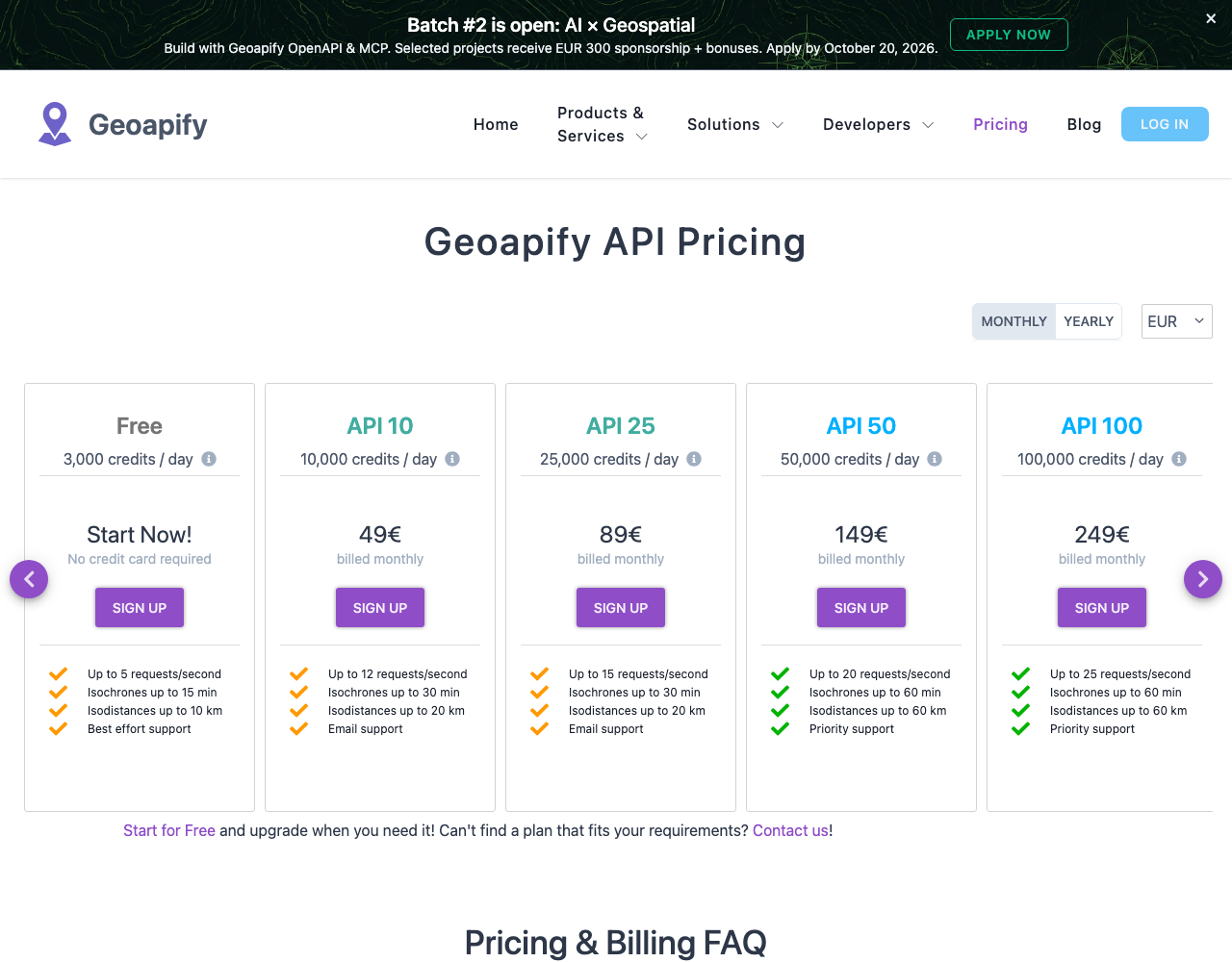
Task: Dismiss the Batch #2 announcement banner
Action: pos(1211,18)
